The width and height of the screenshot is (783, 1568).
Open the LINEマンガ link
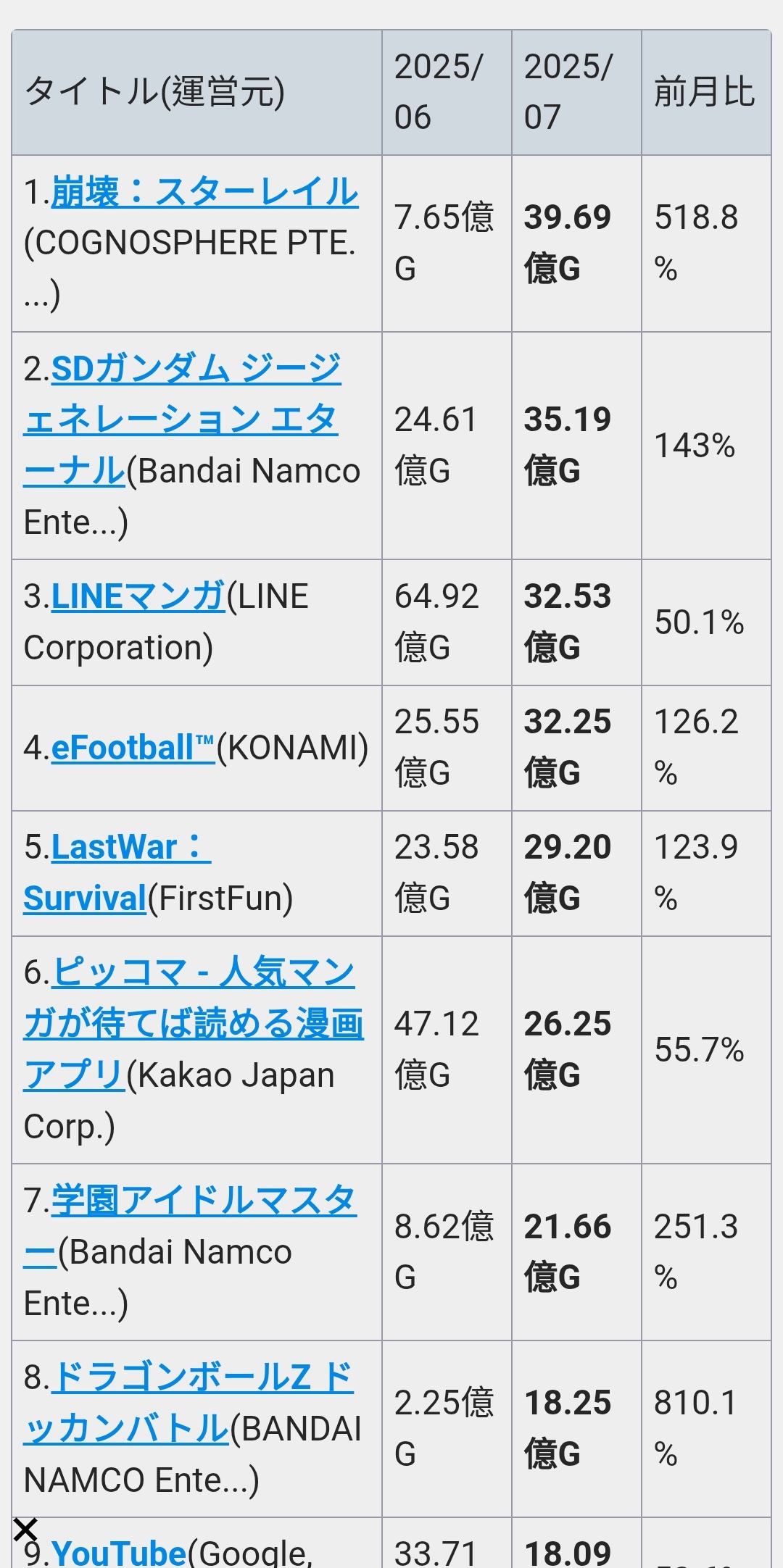tap(138, 596)
